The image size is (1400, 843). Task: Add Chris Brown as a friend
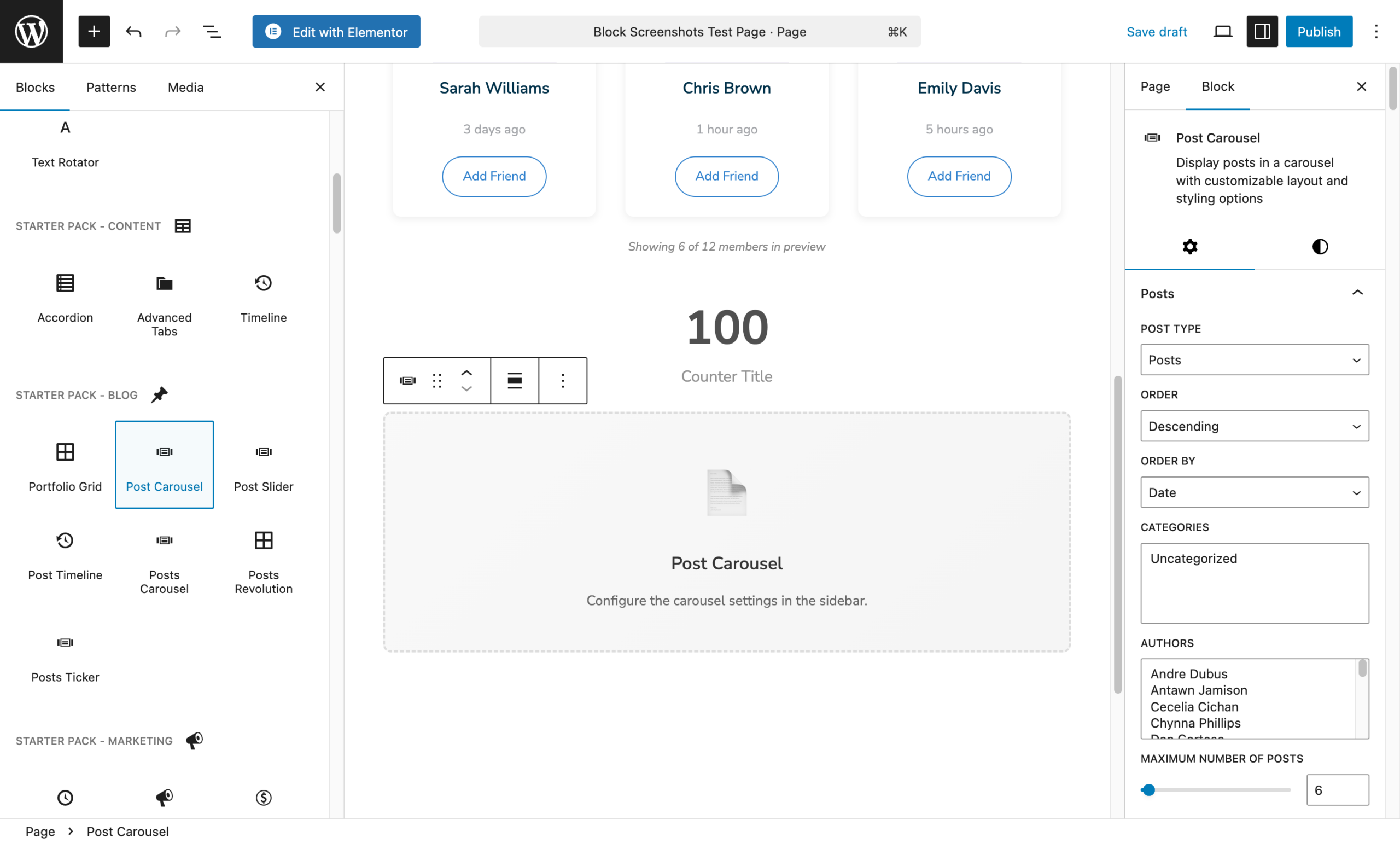coord(727,176)
